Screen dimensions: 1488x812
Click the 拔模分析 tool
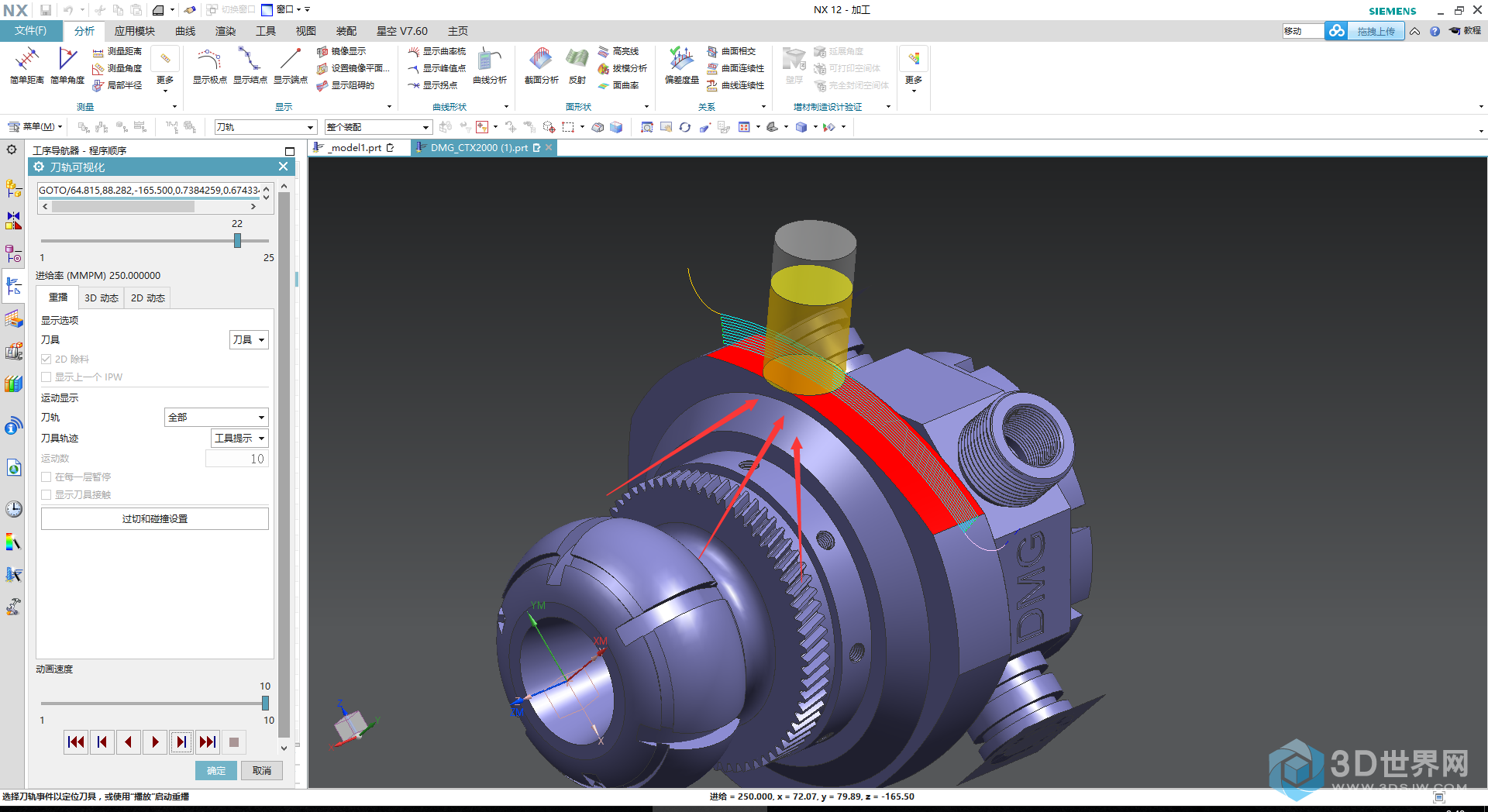click(x=622, y=68)
